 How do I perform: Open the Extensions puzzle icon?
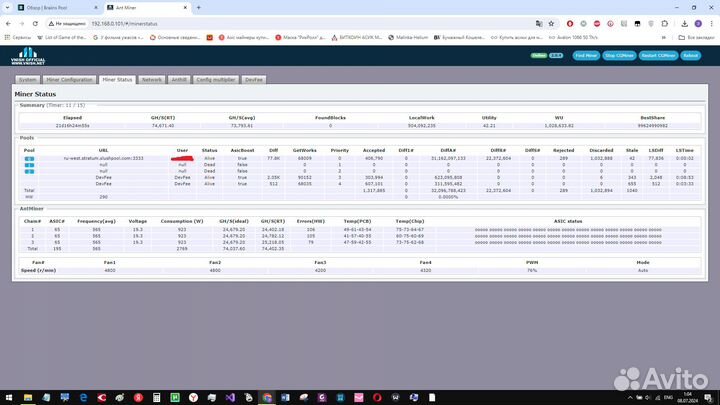[664, 23]
